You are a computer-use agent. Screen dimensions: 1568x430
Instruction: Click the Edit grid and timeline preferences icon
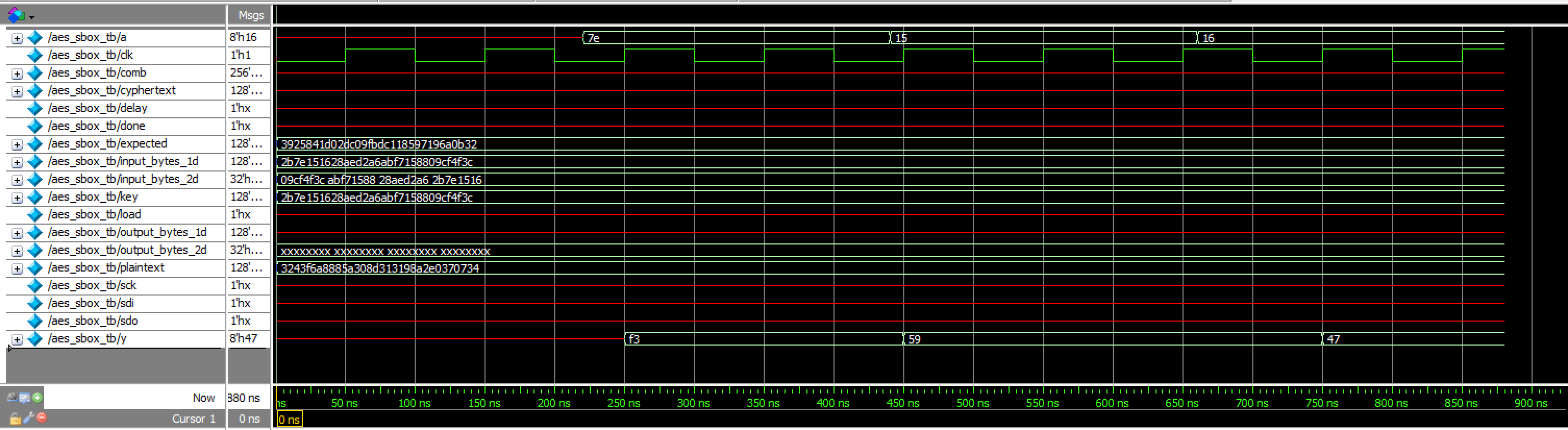24,398
